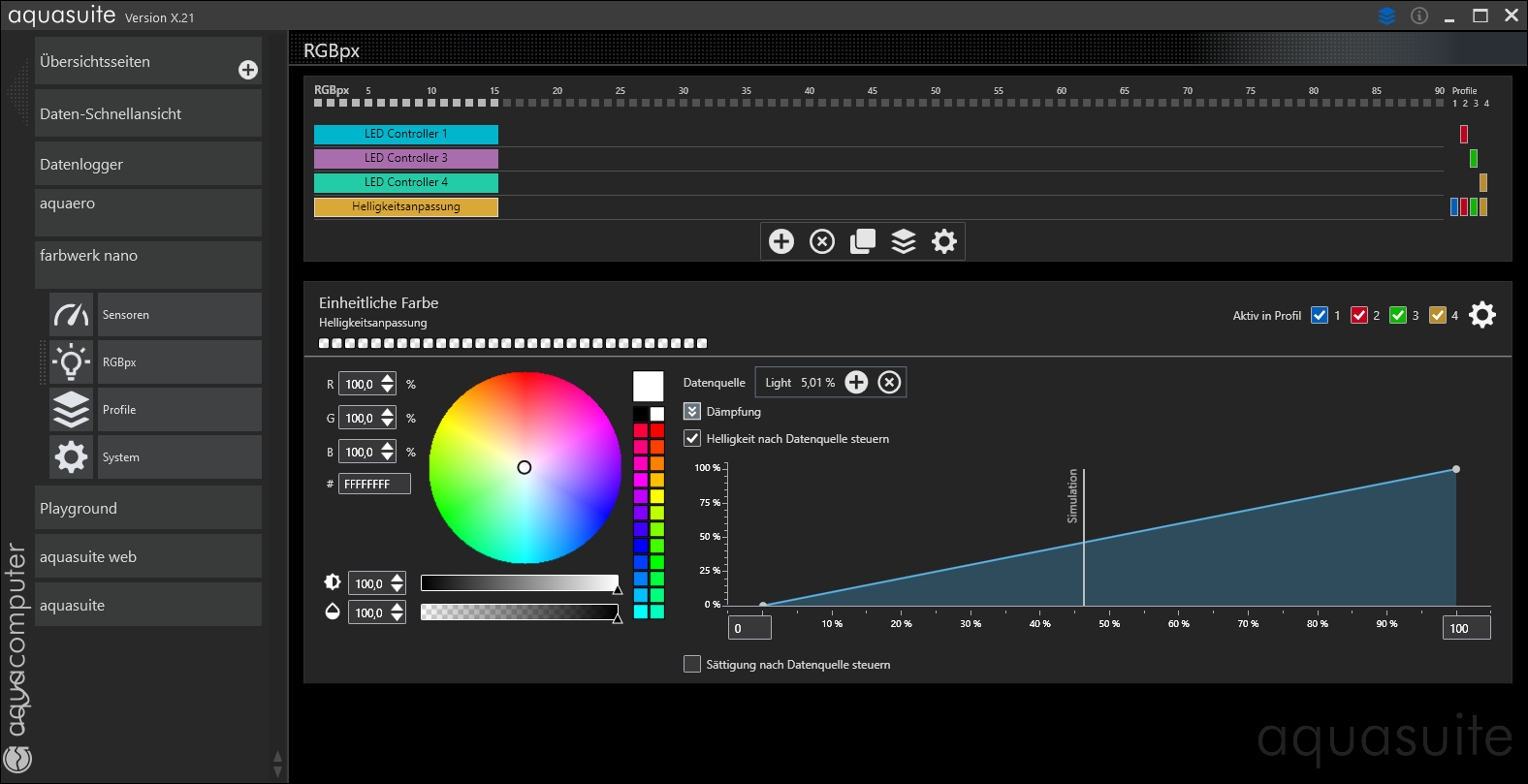This screenshot has height=784, width=1528.
Task: Click the hex color FFFFFFFF field
Action: coord(374,484)
